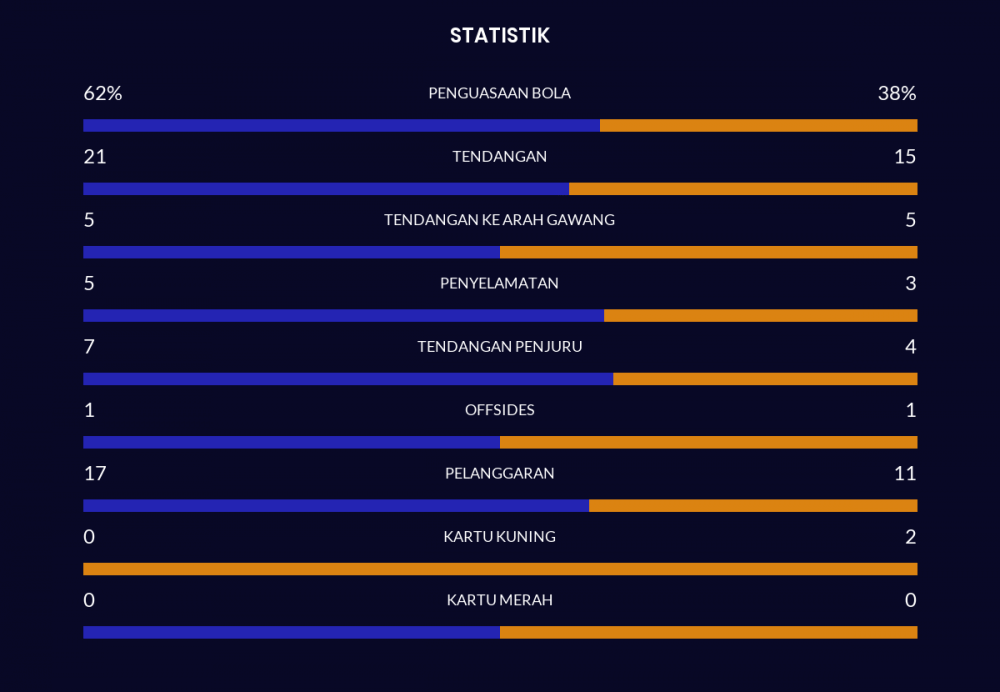The height and width of the screenshot is (692, 1000).
Task: Click the Penyelamatan value 3
Action: 910,283
